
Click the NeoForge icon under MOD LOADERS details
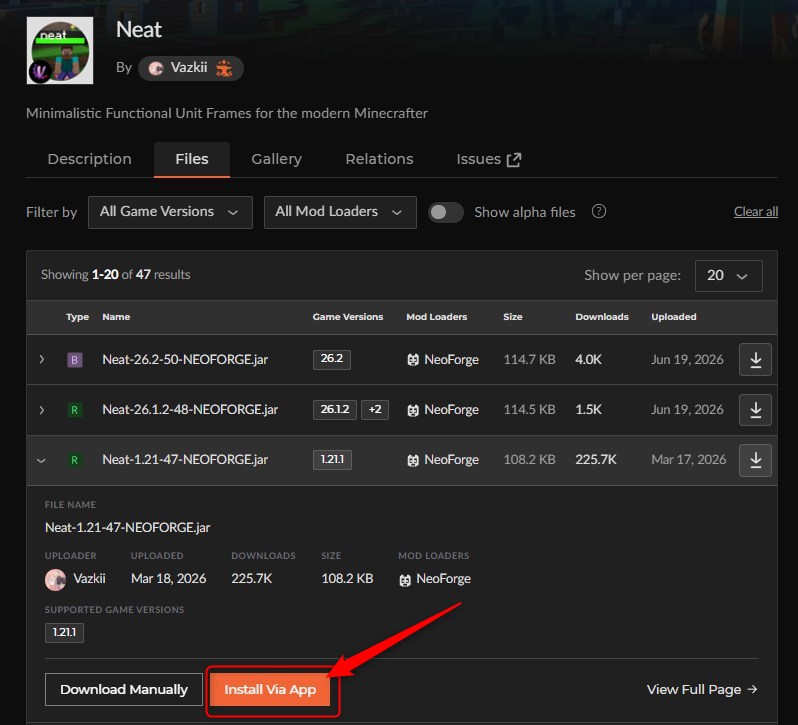click(x=405, y=579)
